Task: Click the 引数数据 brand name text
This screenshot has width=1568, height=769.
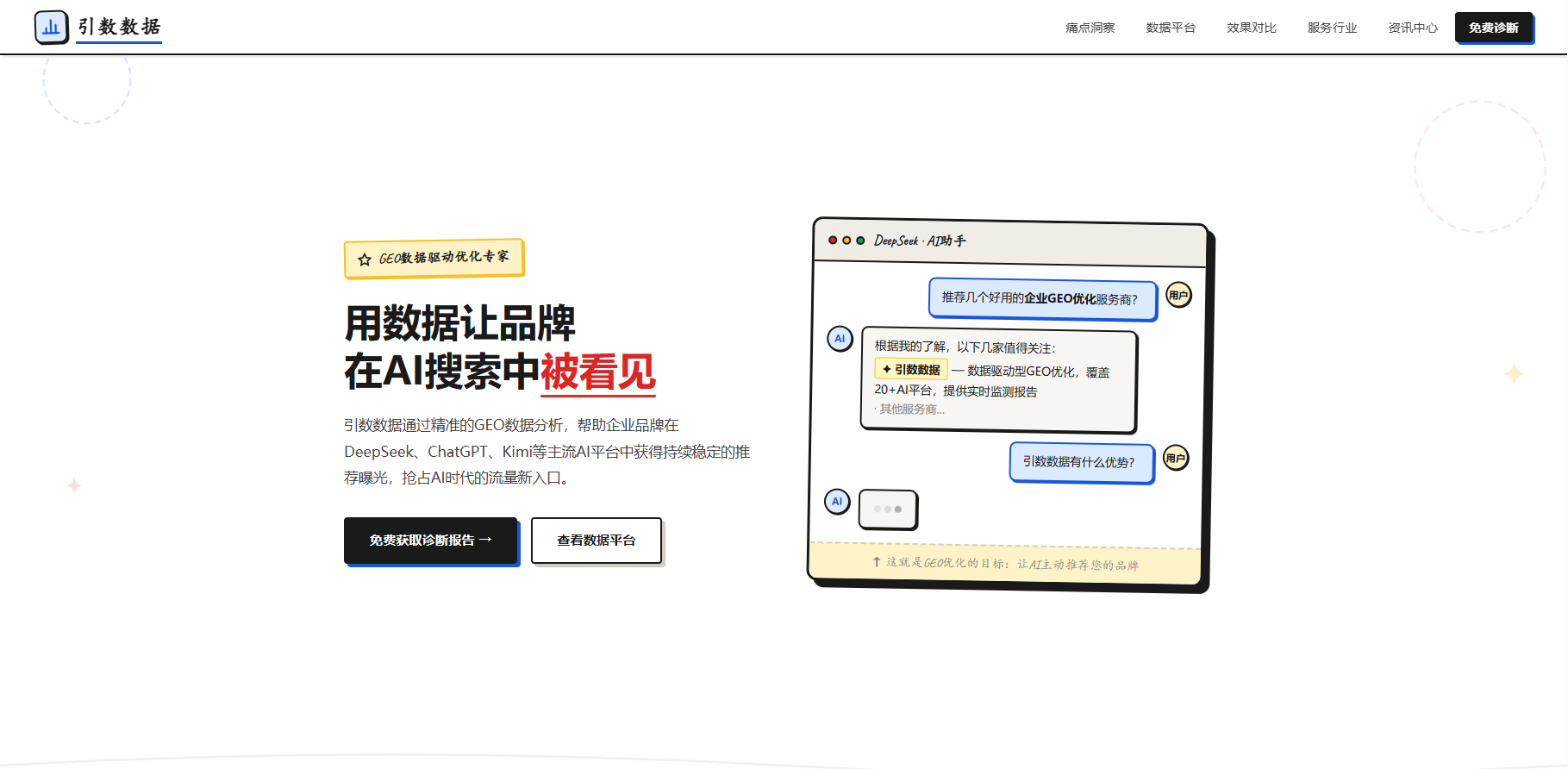Action: [x=119, y=27]
